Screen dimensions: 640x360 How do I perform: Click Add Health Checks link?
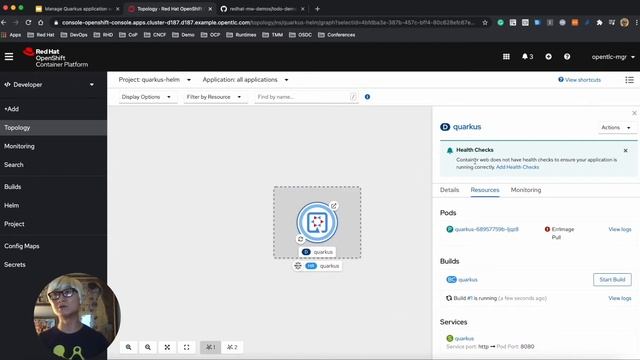(x=517, y=167)
